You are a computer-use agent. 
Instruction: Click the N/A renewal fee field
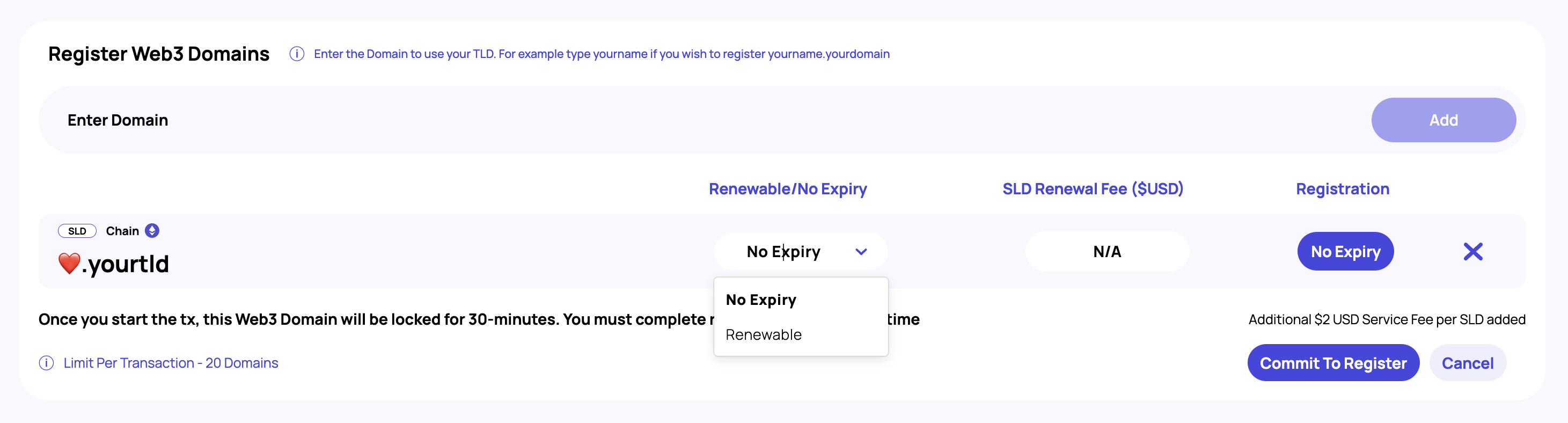1107,251
